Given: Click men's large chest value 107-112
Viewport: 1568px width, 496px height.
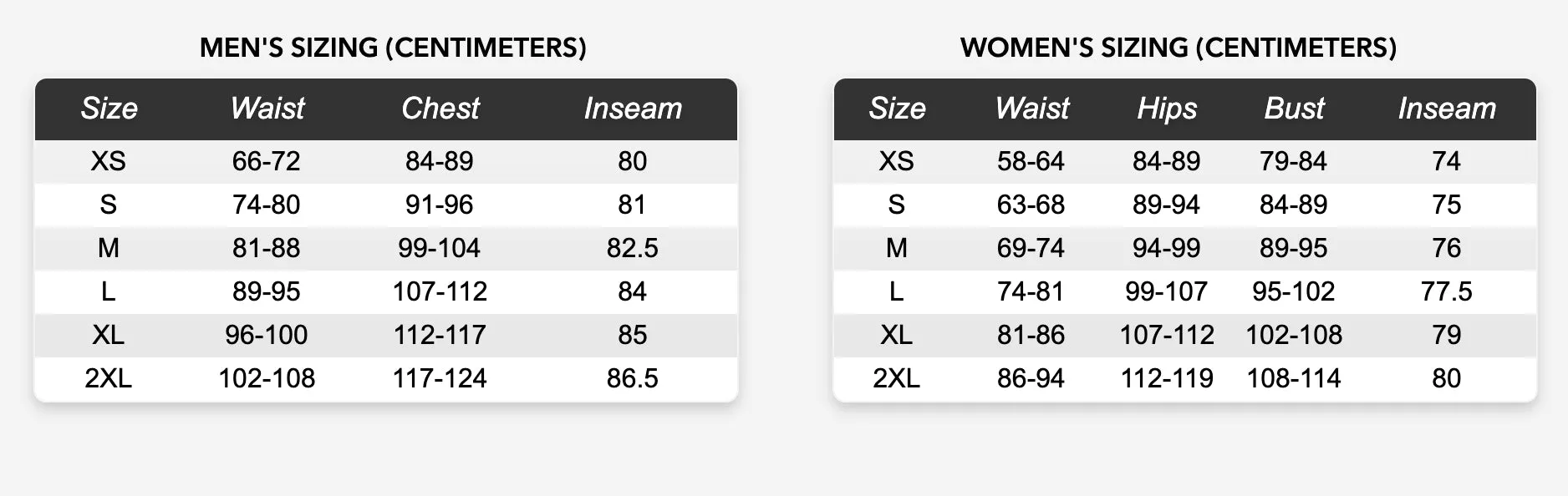Looking at the screenshot, I should [440, 291].
